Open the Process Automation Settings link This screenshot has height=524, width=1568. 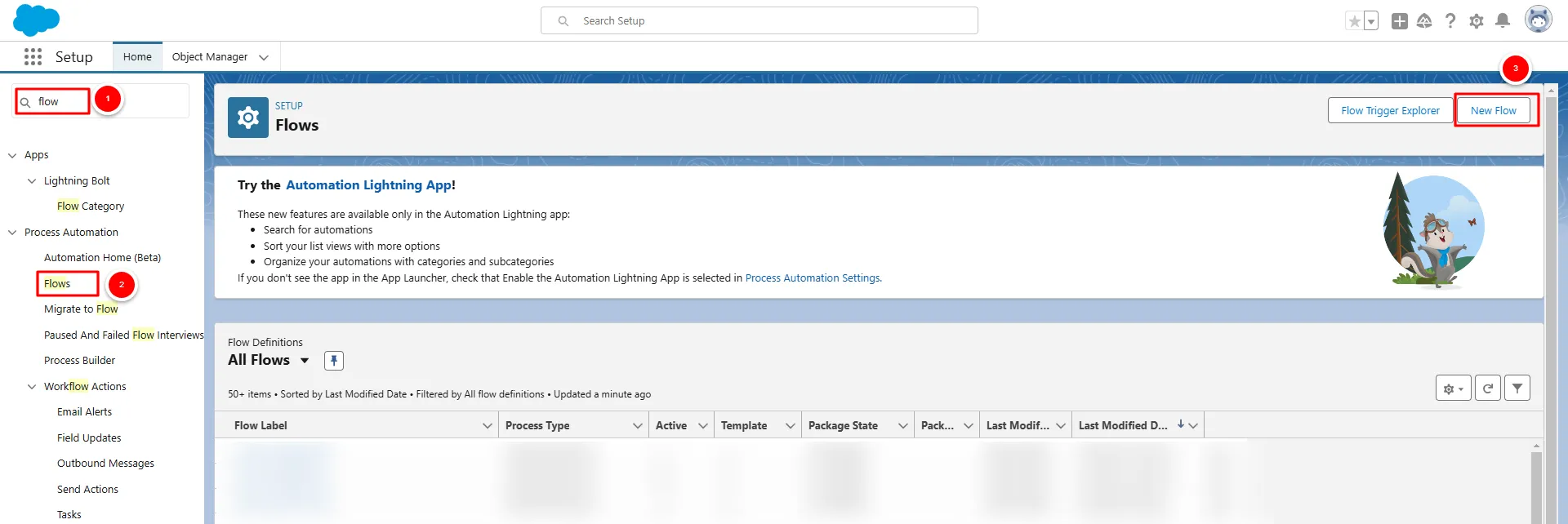(x=813, y=278)
